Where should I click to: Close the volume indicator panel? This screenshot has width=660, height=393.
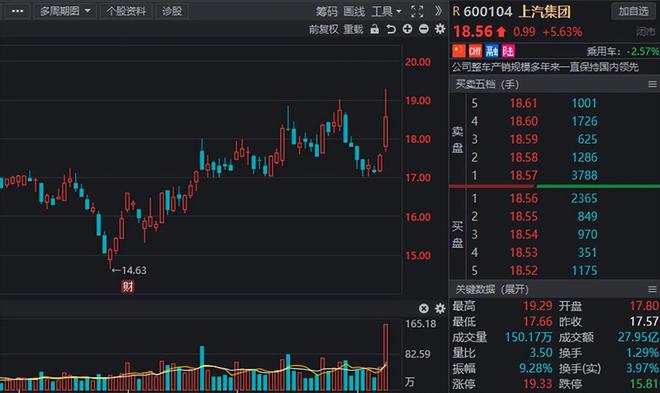pyautogui.click(x=424, y=308)
